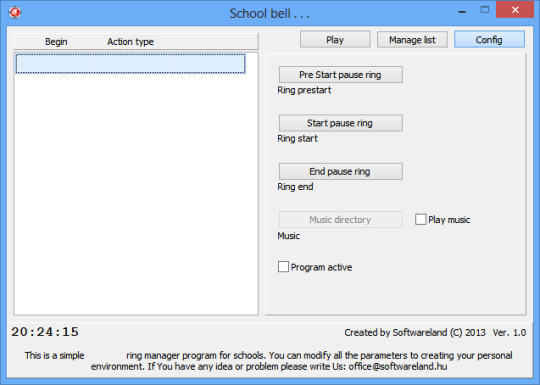Screen dimensions: 540x385
Task: Click the Ring prestart label
Action: (x=304, y=90)
